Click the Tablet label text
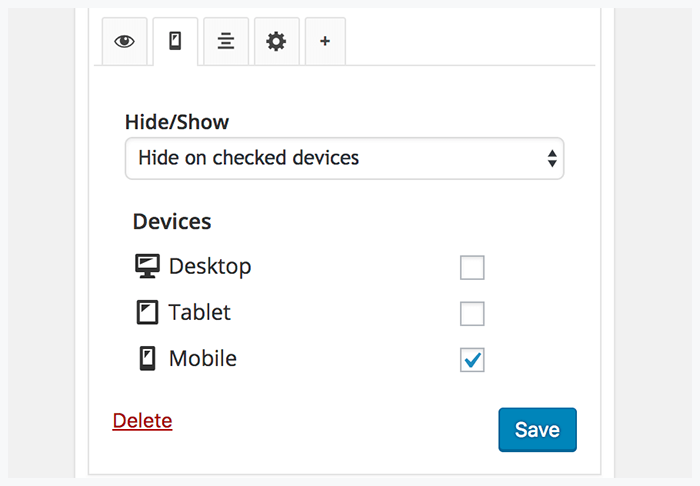This screenshot has height=486, width=700. (200, 312)
